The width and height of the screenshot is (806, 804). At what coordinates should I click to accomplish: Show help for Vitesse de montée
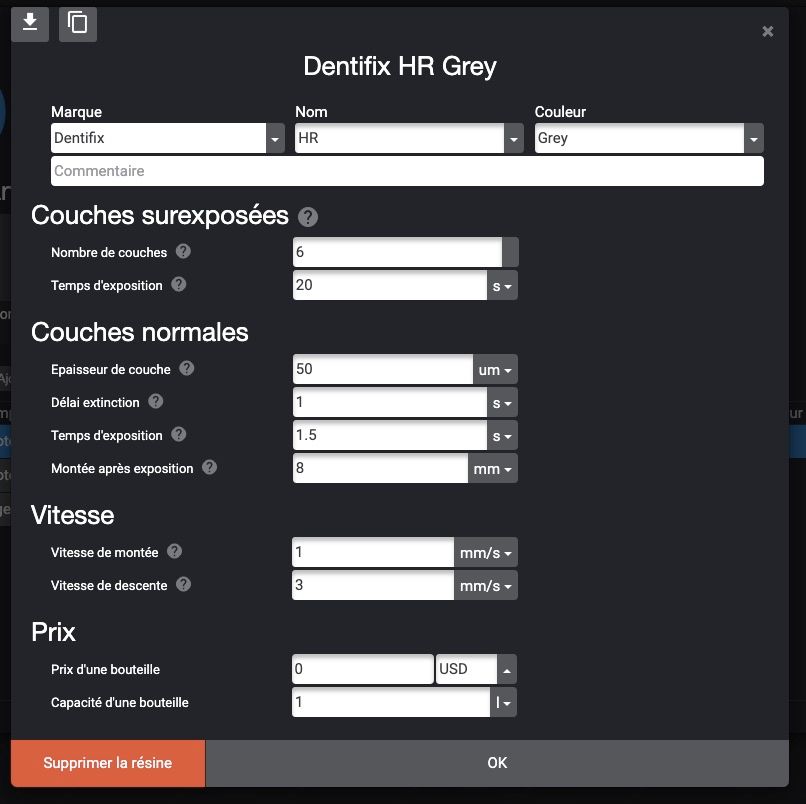click(x=174, y=551)
